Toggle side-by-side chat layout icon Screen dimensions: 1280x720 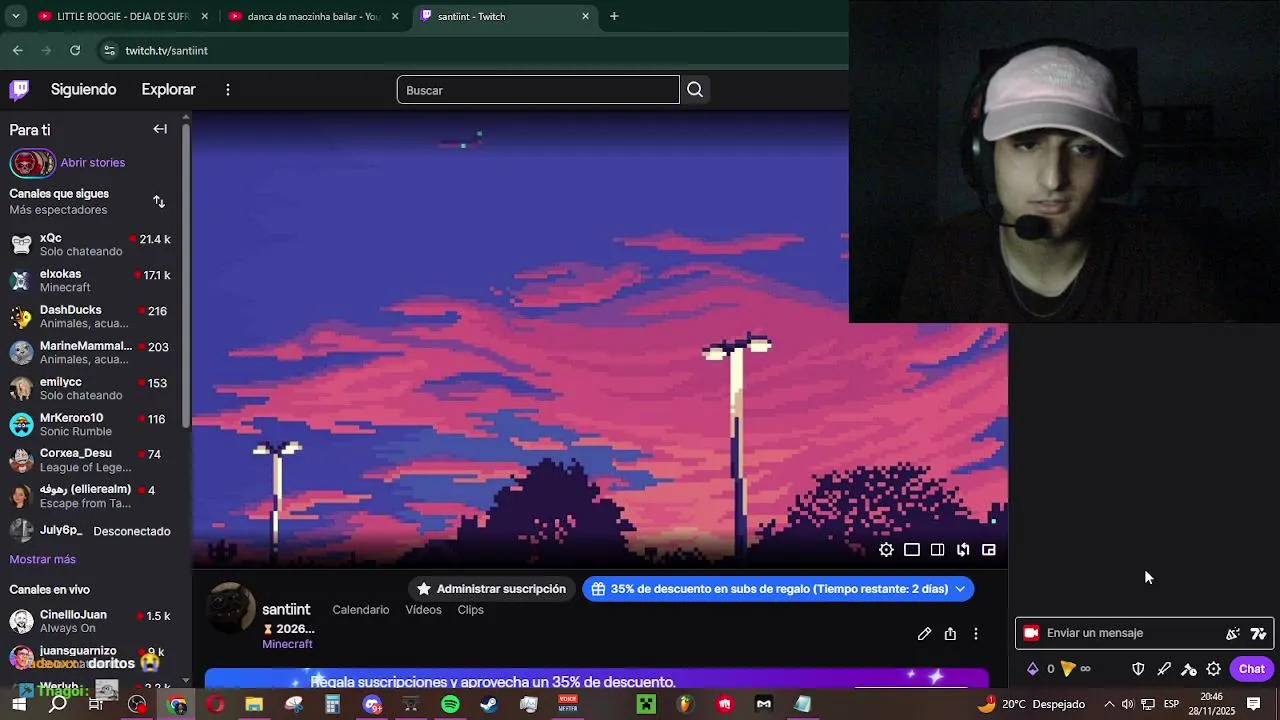point(937,550)
